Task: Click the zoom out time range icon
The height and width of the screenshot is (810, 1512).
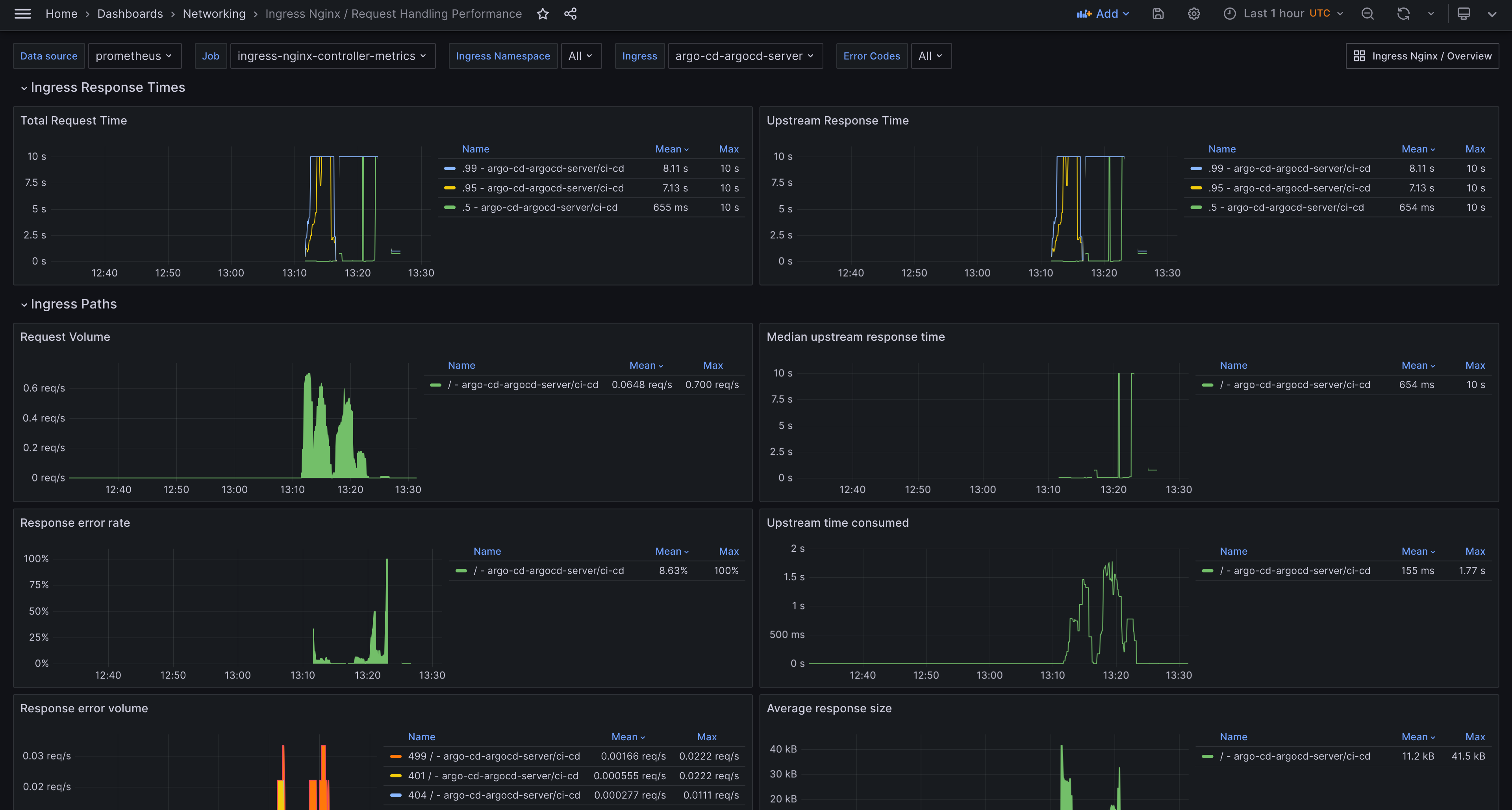Action: 1367,13
